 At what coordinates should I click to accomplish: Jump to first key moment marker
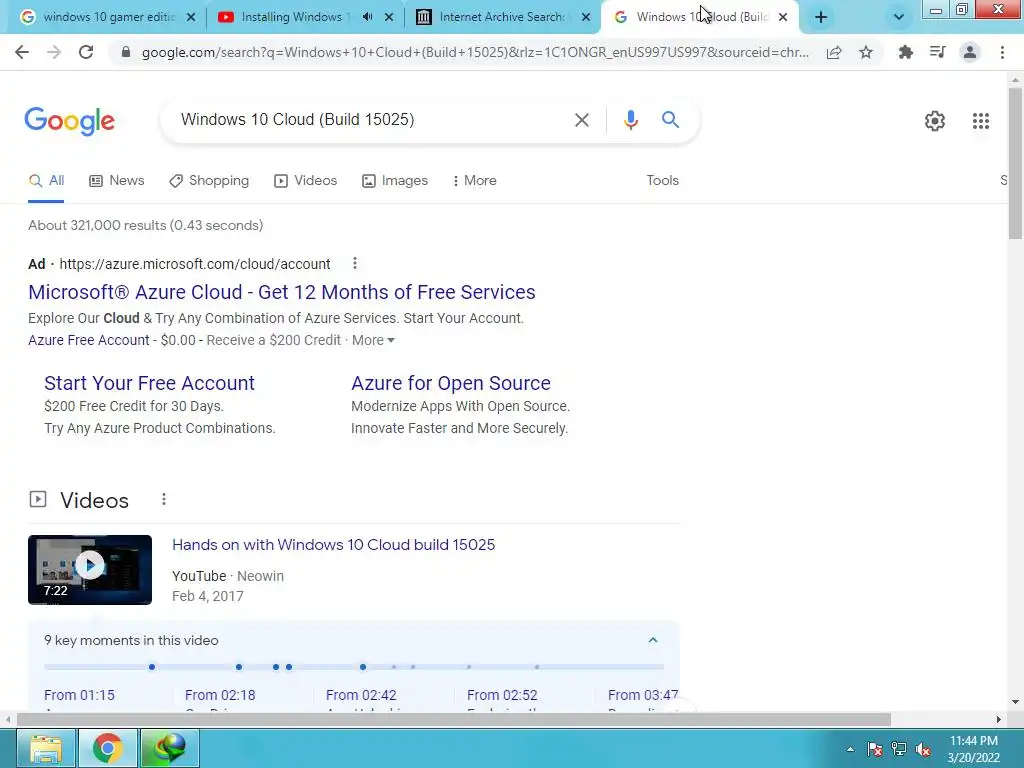(152, 667)
